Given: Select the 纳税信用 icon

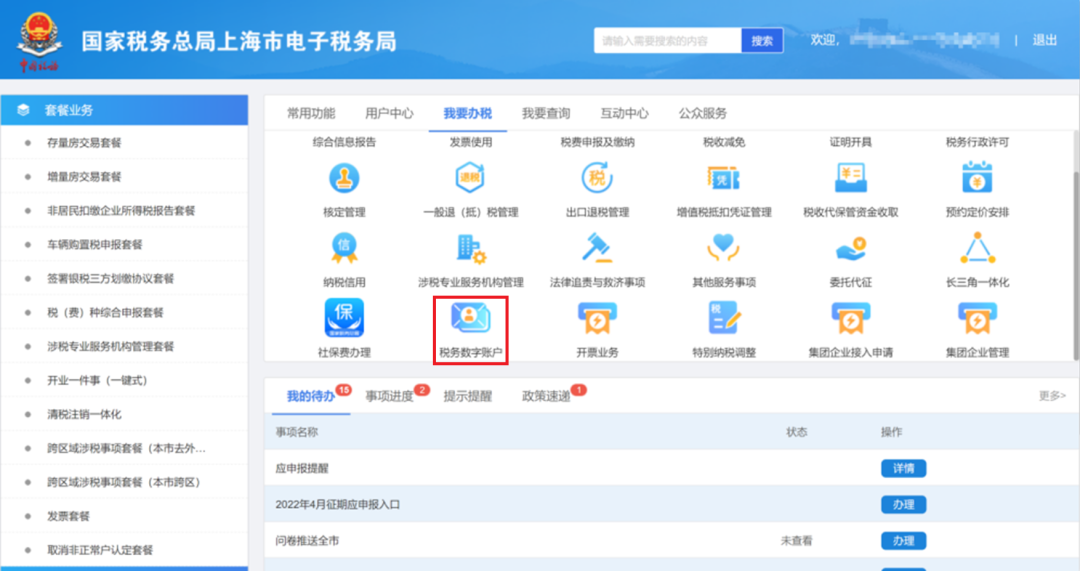Looking at the screenshot, I should [344, 248].
